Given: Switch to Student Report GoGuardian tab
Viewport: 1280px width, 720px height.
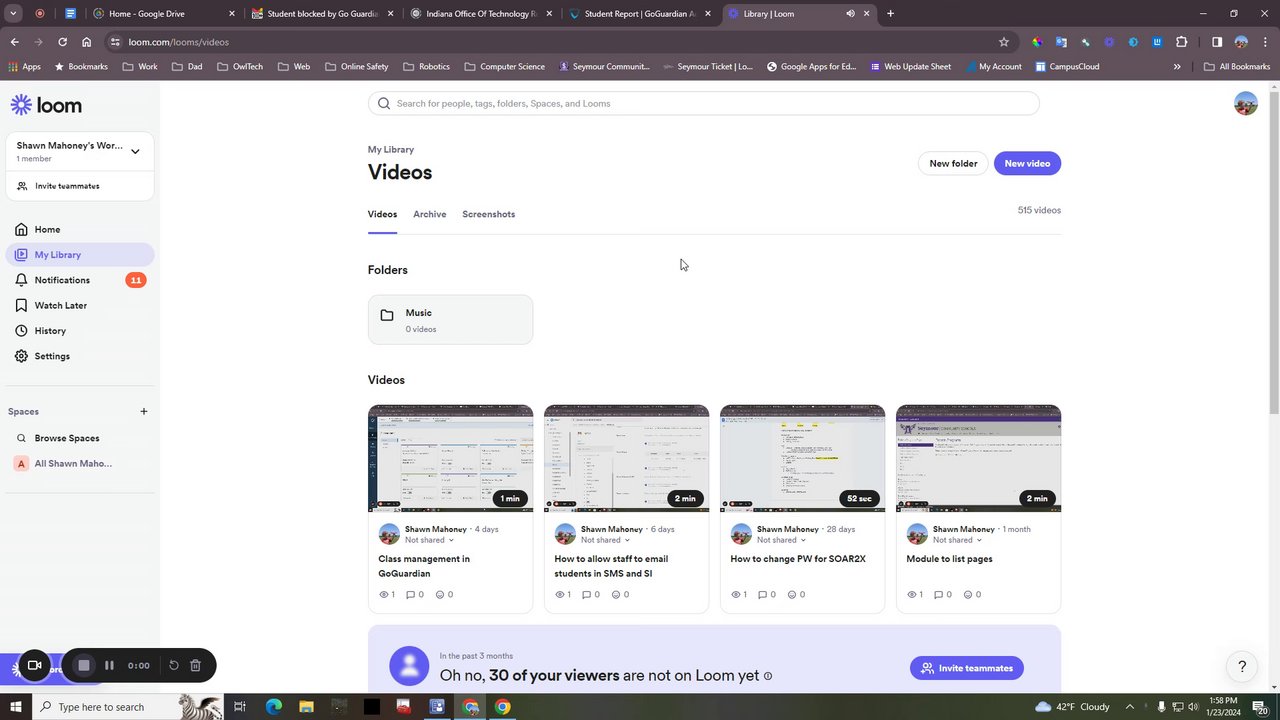Looking at the screenshot, I should [x=640, y=14].
